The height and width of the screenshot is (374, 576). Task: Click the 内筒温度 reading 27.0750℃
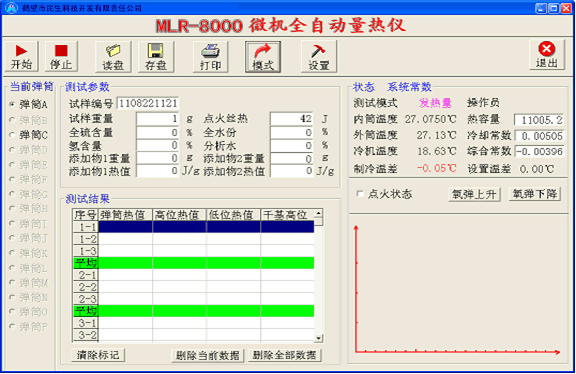(x=431, y=119)
